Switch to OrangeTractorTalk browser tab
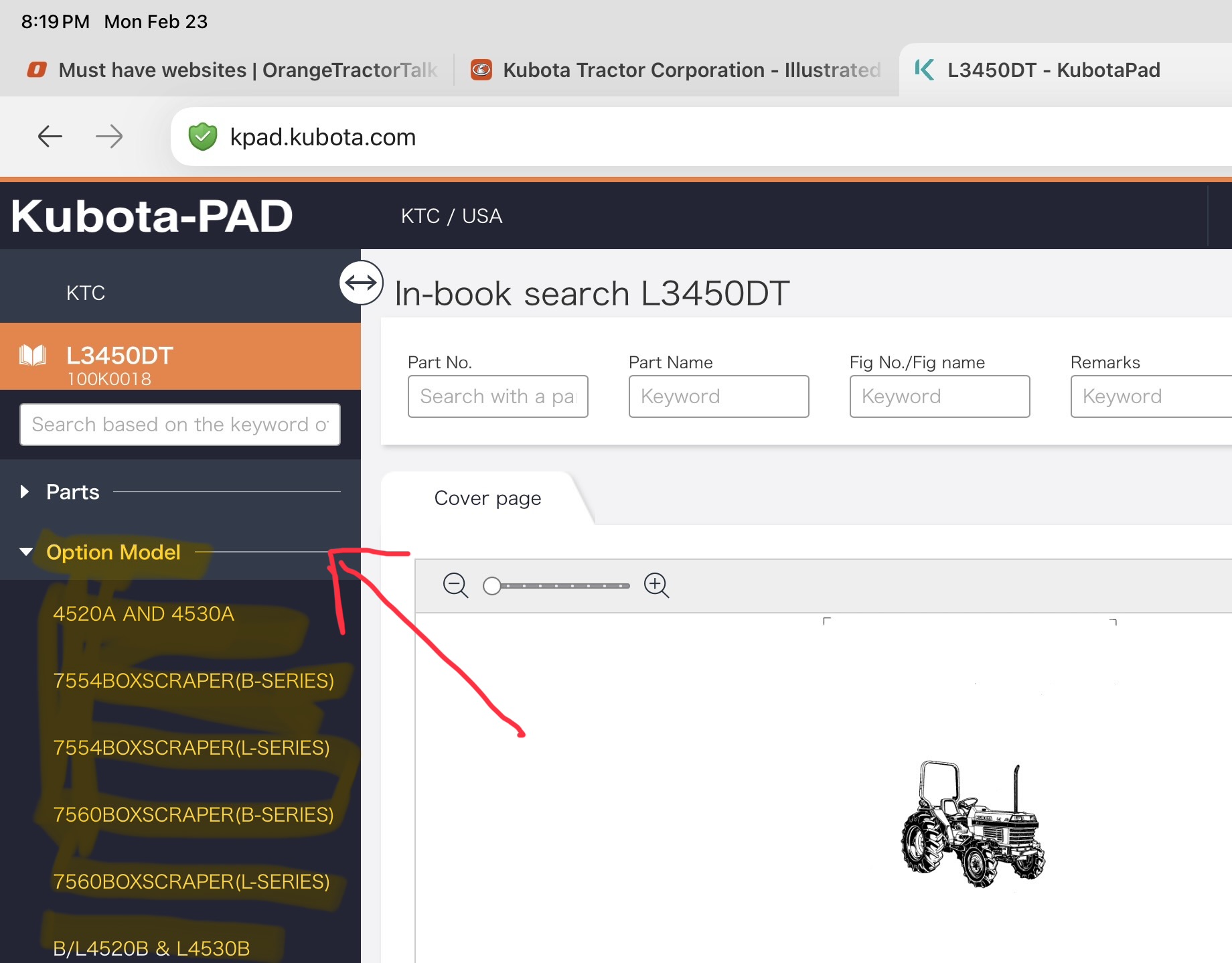 pos(232,70)
